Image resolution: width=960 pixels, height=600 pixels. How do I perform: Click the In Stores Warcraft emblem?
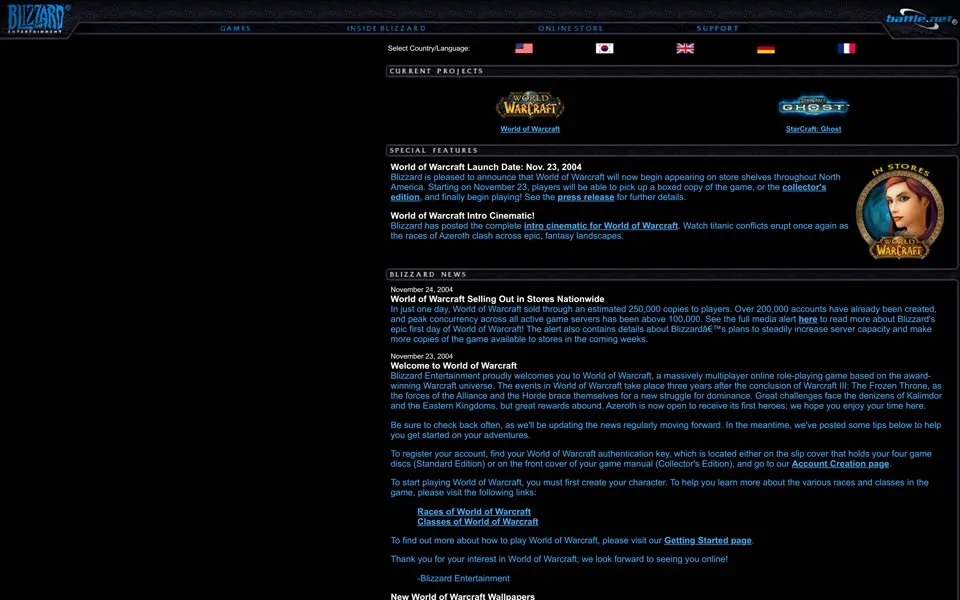click(899, 212)
